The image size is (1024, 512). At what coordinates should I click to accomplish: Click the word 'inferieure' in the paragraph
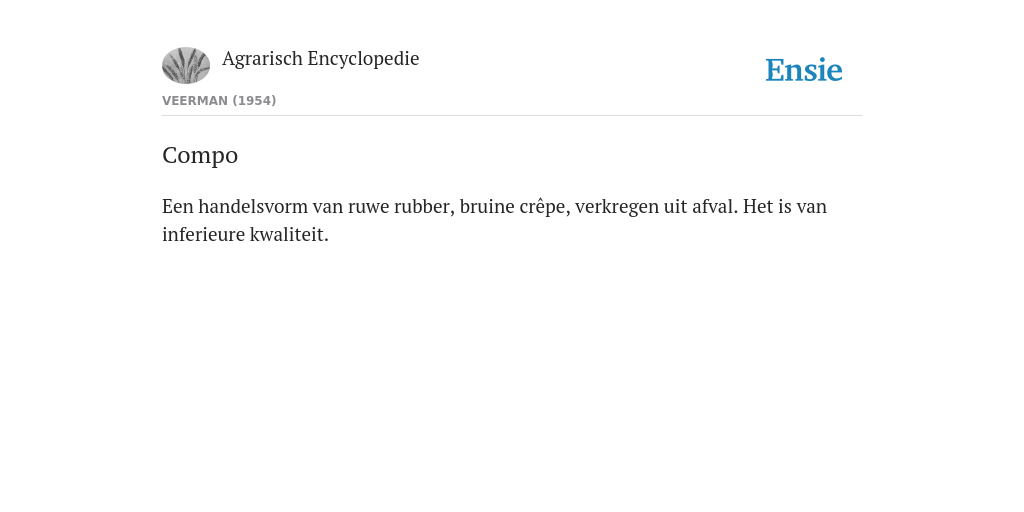203,234
